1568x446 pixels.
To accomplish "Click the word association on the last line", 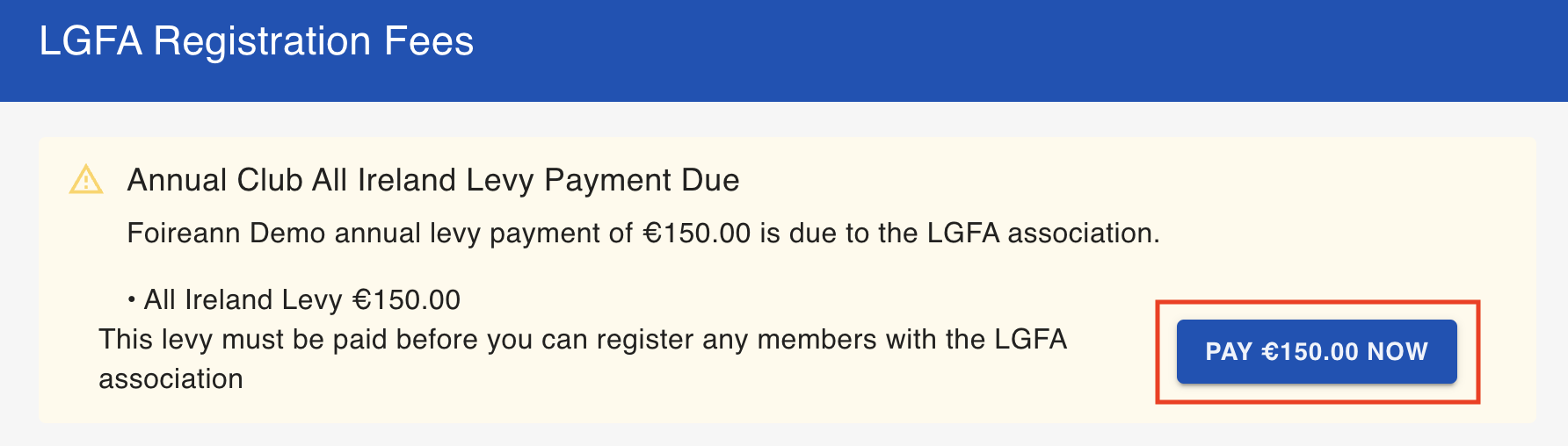I will (171, 378).
